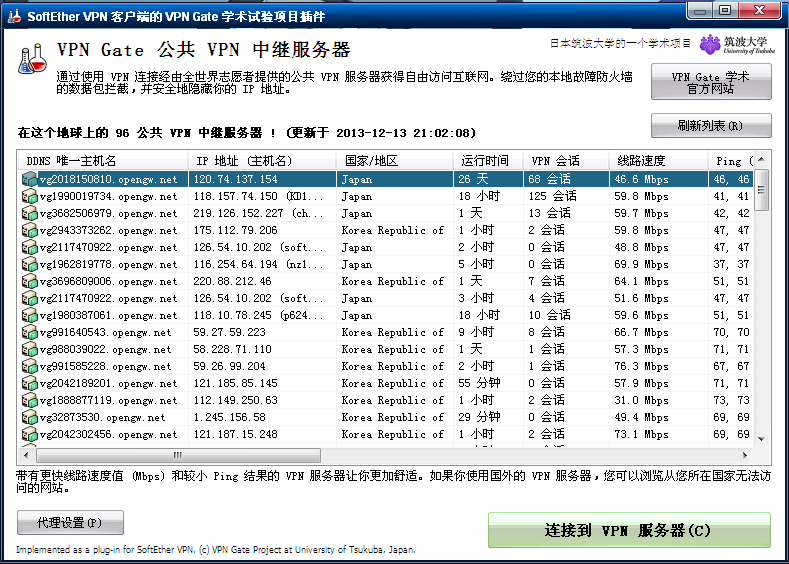The image size is (789, 564).
Task: Click server icon for vg2042189201.opengw.net
Action: click(30, 383)
